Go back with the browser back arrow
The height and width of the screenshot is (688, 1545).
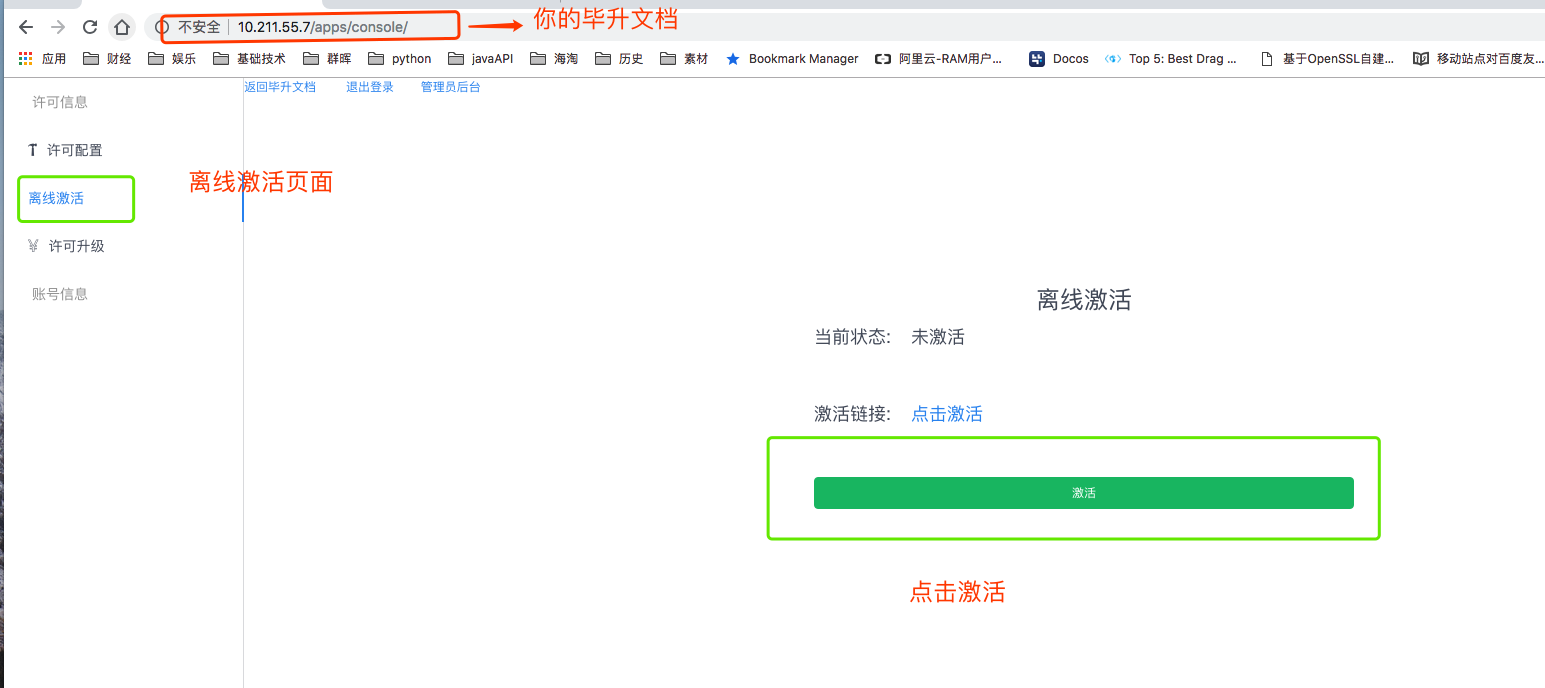click(26, 27)
